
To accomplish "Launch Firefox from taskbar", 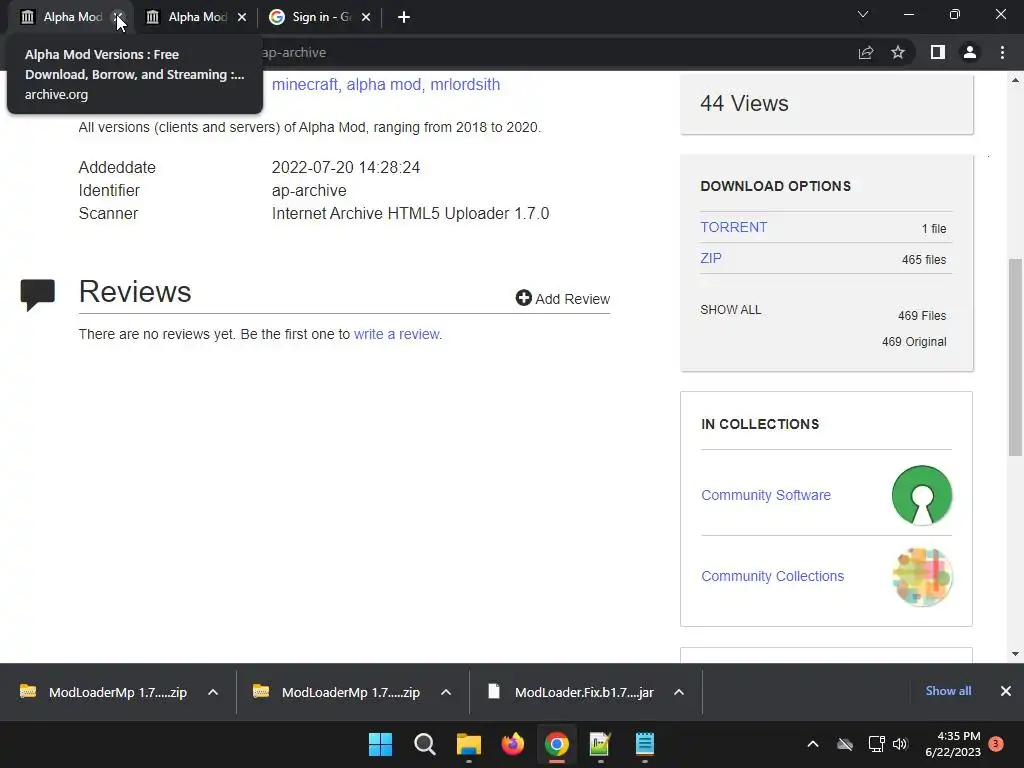I will tap(513, 744).
